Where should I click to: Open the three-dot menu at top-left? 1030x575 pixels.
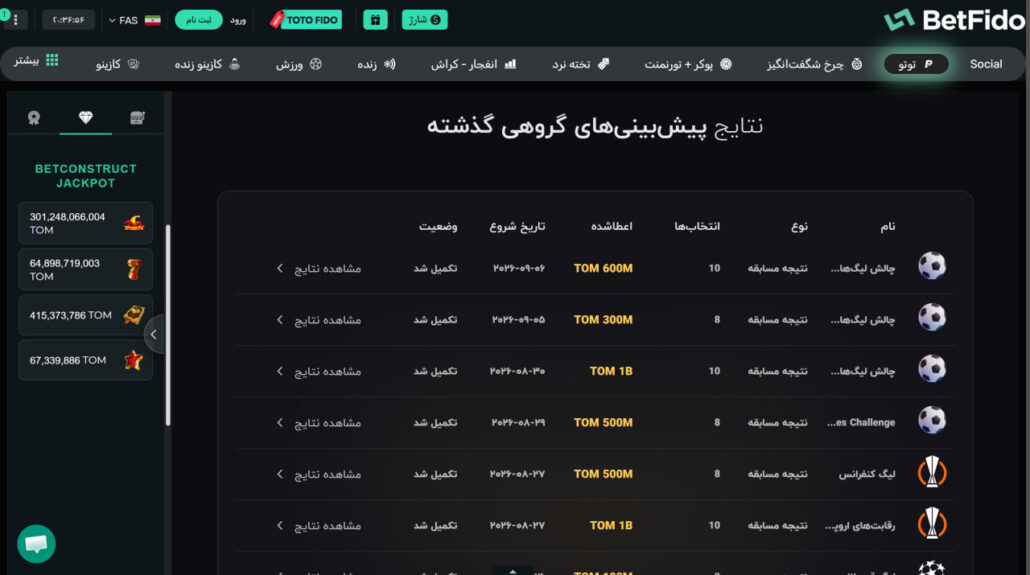[16, 20]
